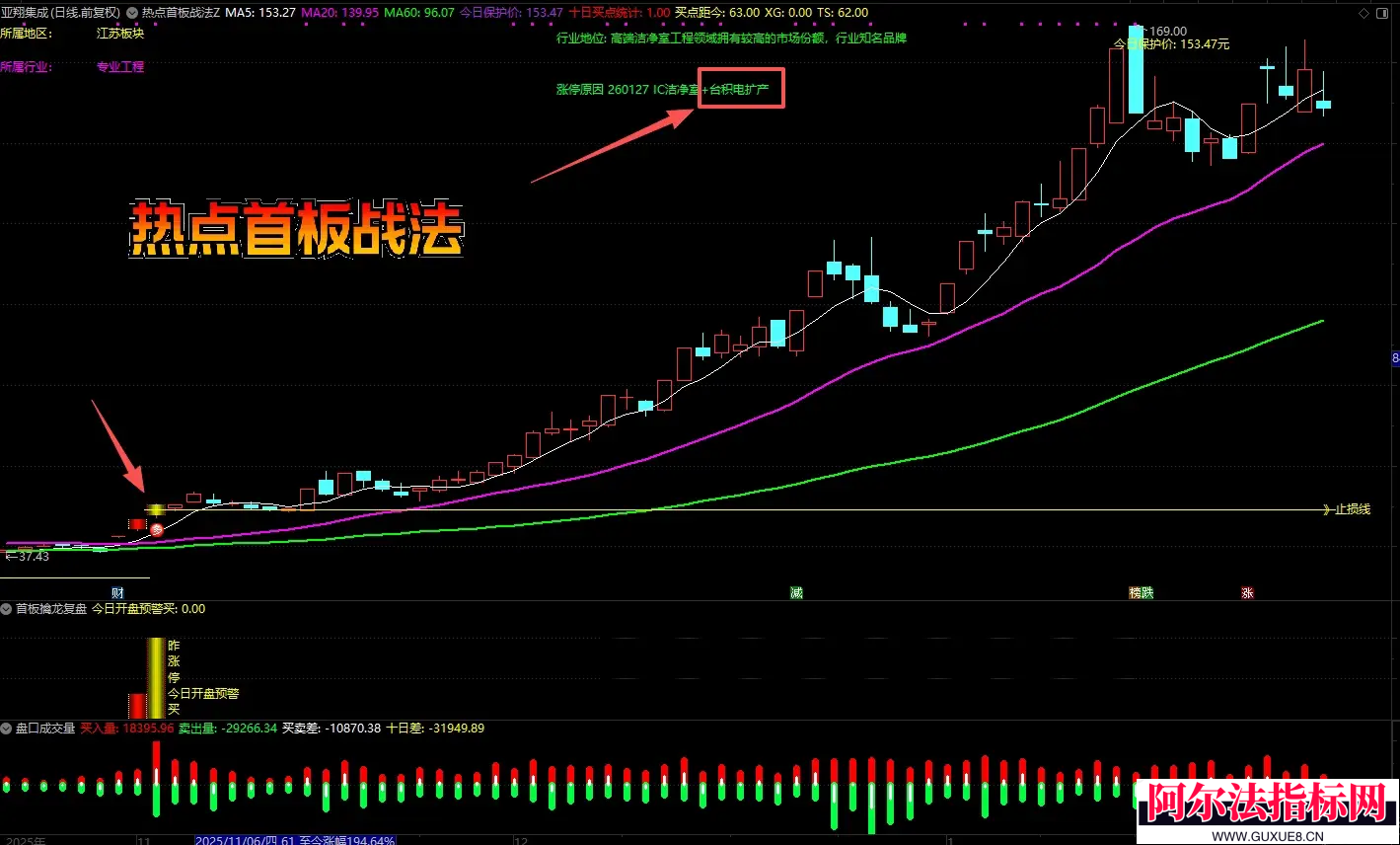Expand the 热点首板战法Z indicator dropdown arrow

[x=132, y=13]
